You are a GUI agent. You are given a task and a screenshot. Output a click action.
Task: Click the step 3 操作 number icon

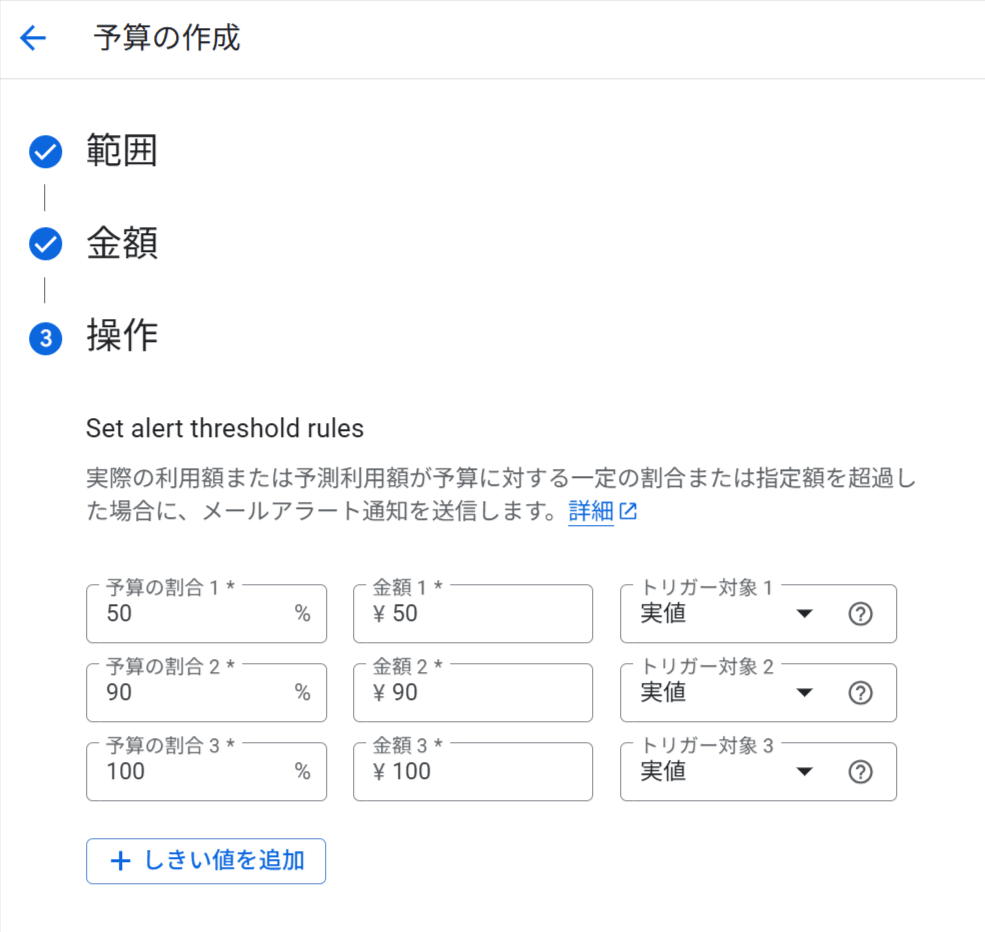tap(45, 339)
